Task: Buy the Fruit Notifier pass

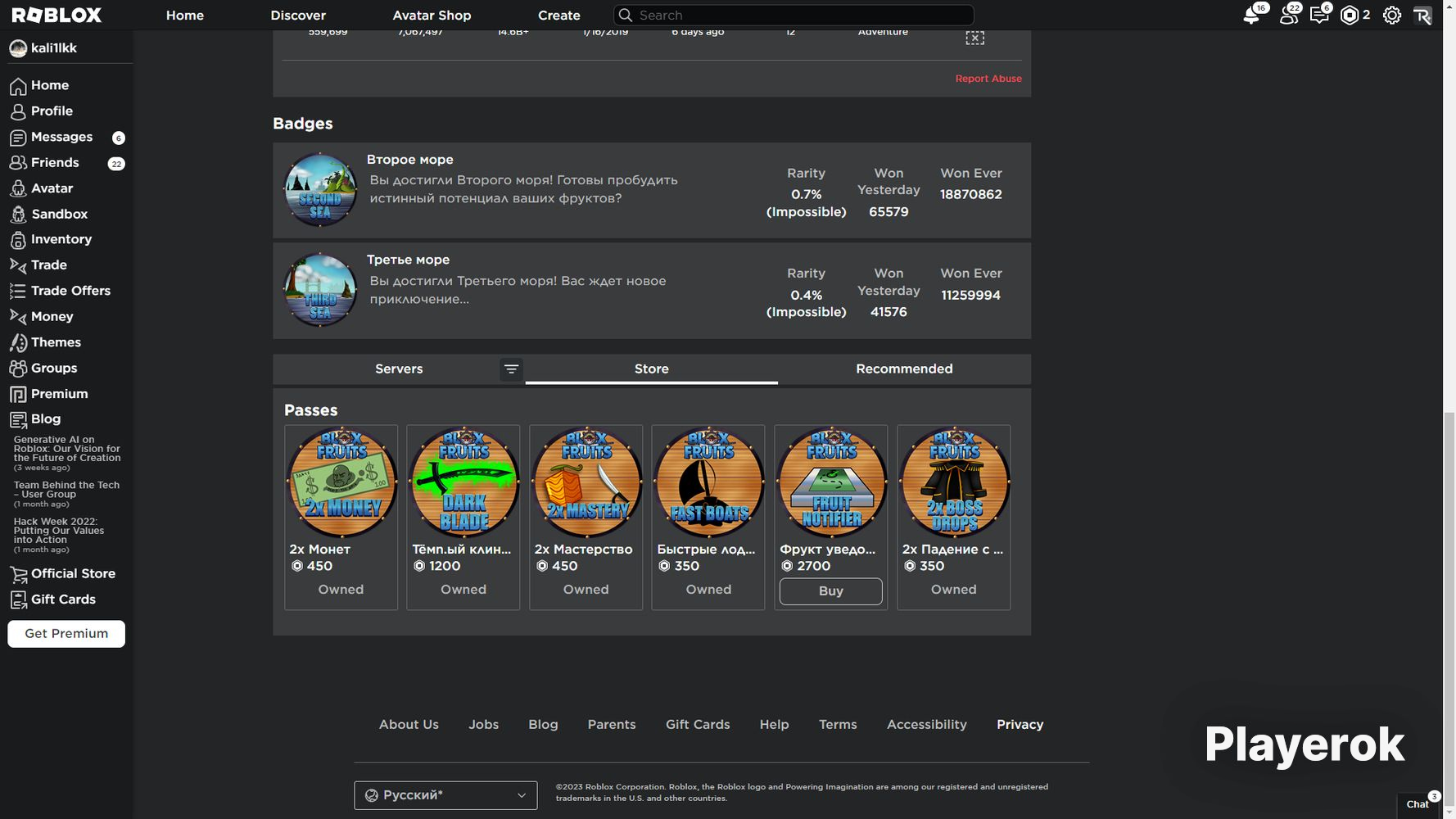Action: pyautogui.click(x=831, y=591)
